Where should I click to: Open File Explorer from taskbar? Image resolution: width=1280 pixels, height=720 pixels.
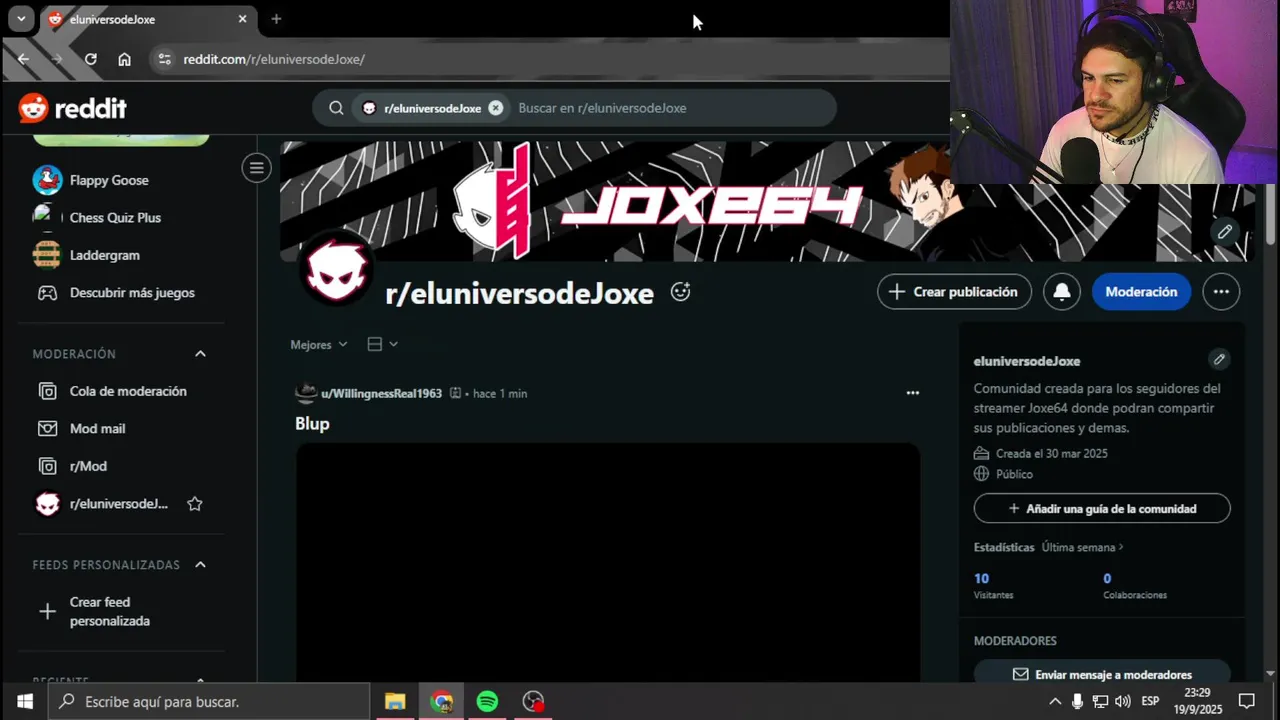tap(395, 701)
